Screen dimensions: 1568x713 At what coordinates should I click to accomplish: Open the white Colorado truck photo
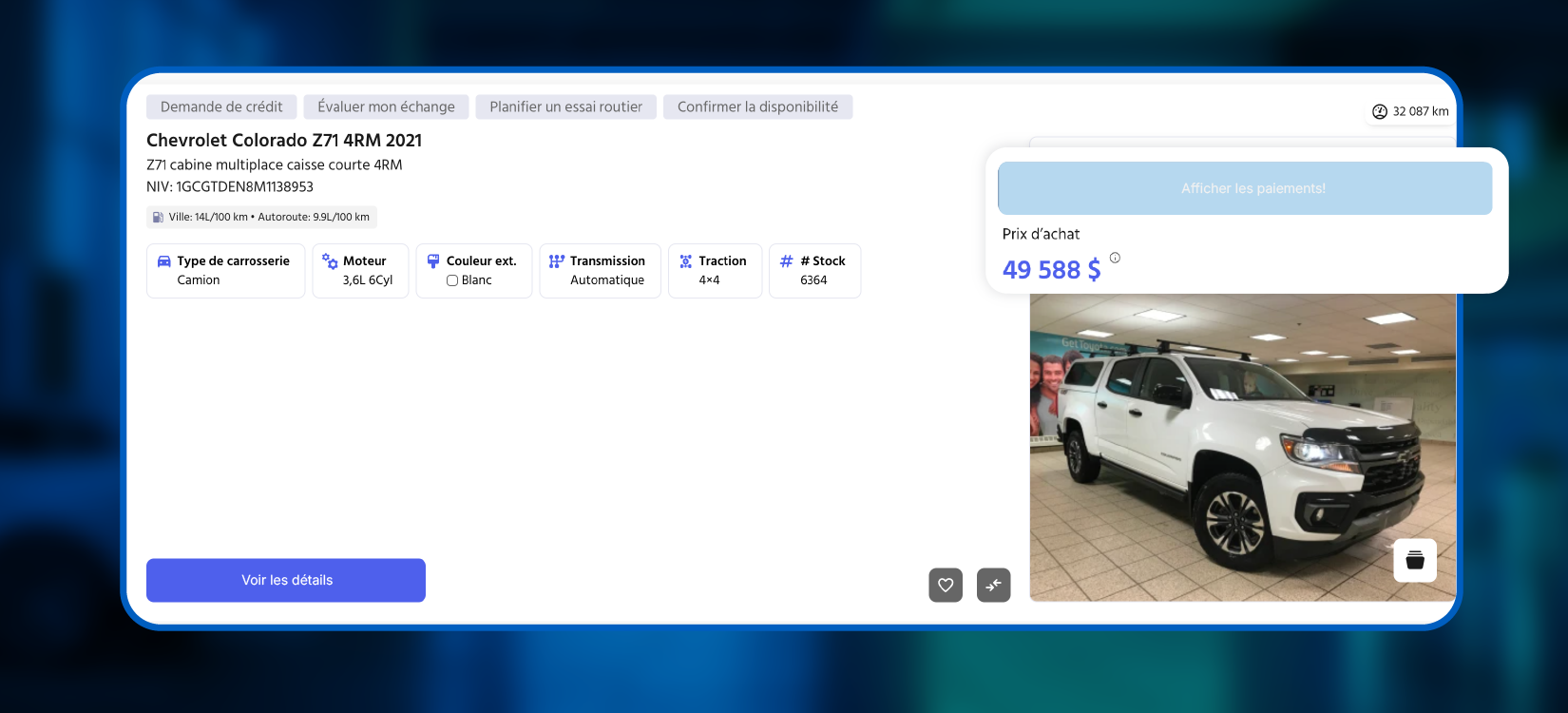(x=1242, y=447)
